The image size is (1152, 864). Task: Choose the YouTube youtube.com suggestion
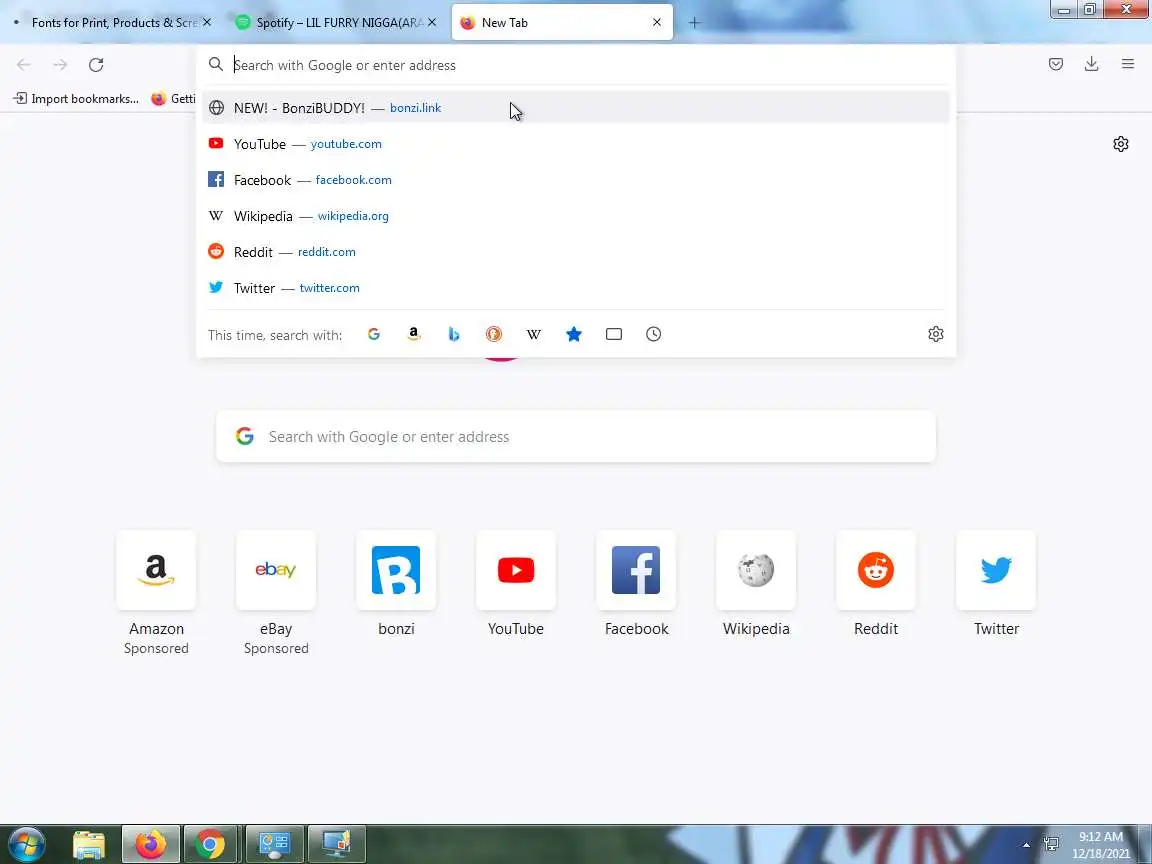(x=576, y=144)
